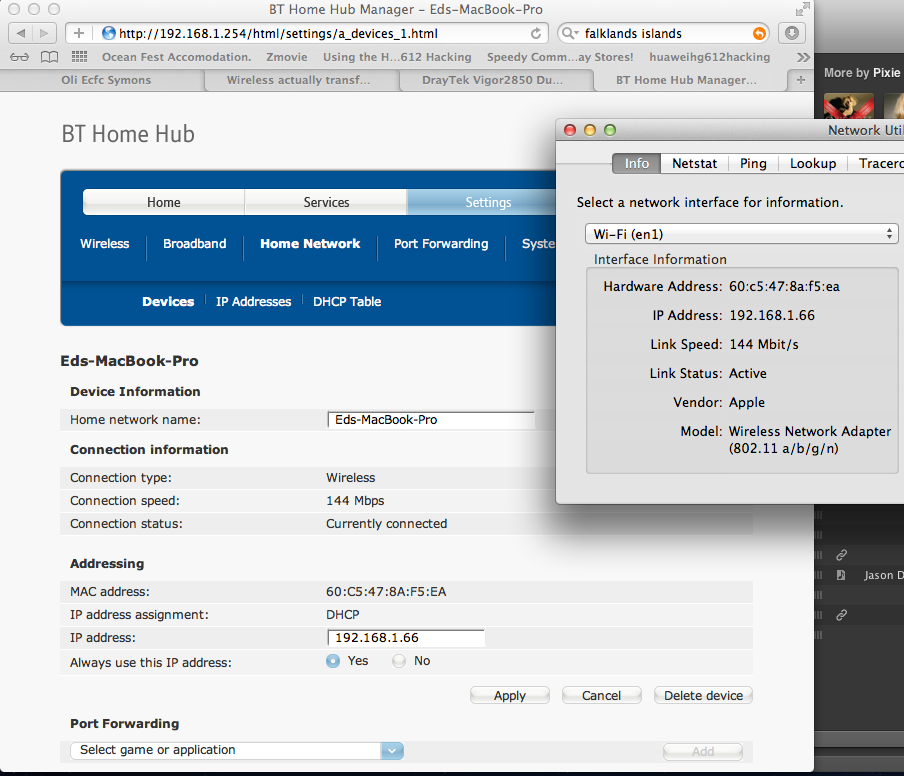Screen dimensions: 904x776
Task: Open the DHCP Table sub-page
Action: pyautogui.click(x=347, y=302)
